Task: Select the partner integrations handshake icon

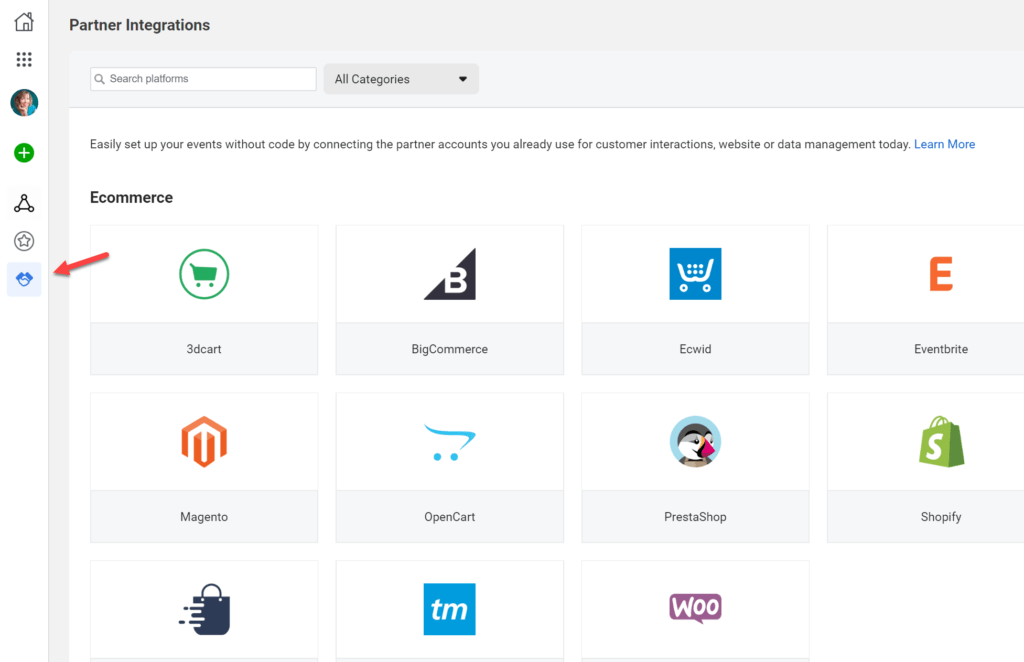Action: tap(24, 279)
